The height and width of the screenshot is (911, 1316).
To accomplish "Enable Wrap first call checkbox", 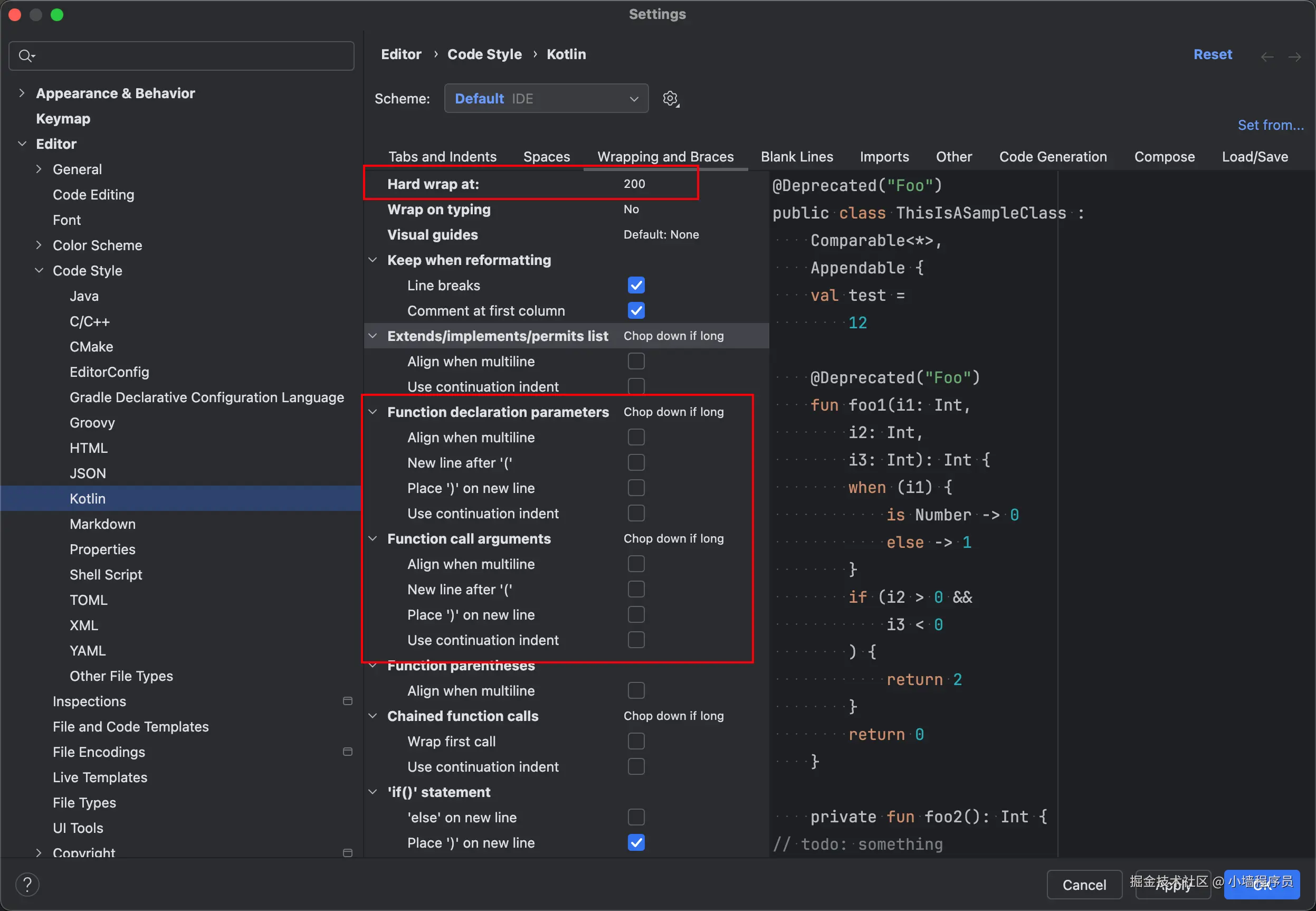I will click(x=636, y=741).
